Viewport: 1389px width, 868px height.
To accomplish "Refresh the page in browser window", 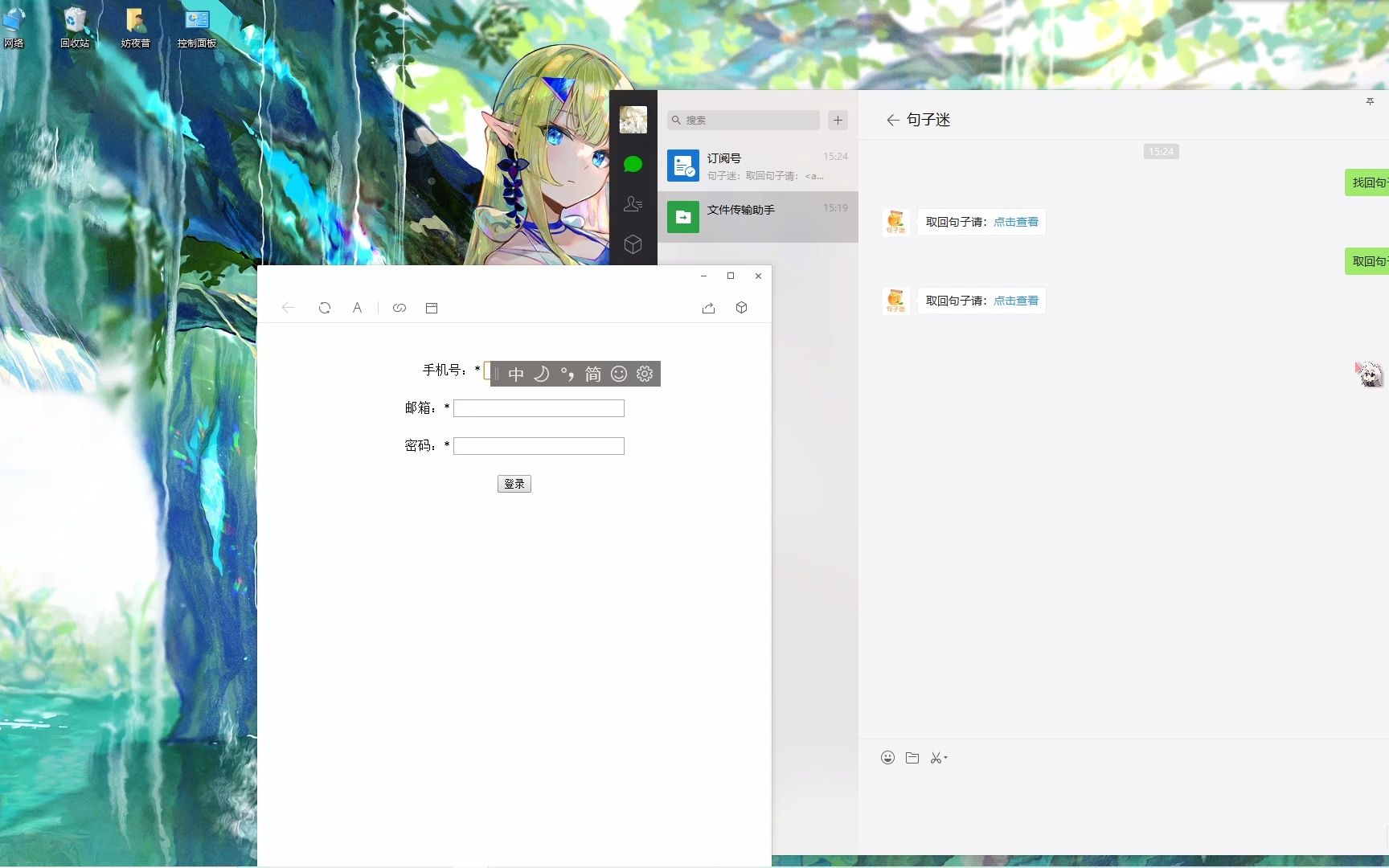I will [325, 308].
